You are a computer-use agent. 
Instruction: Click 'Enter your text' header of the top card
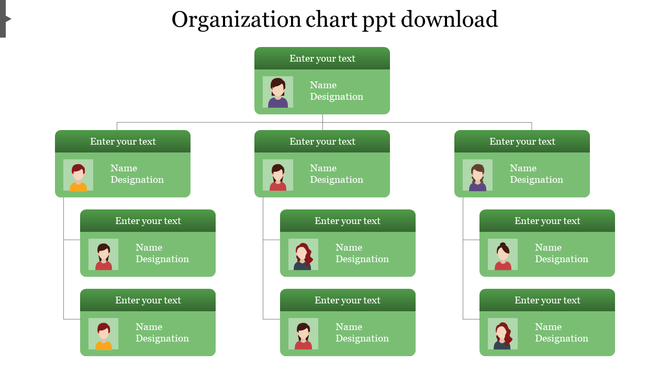322,59
